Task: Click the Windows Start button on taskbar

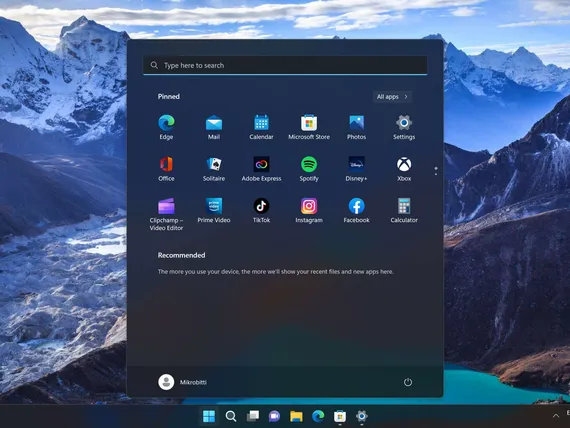Action: click(209, 416)
